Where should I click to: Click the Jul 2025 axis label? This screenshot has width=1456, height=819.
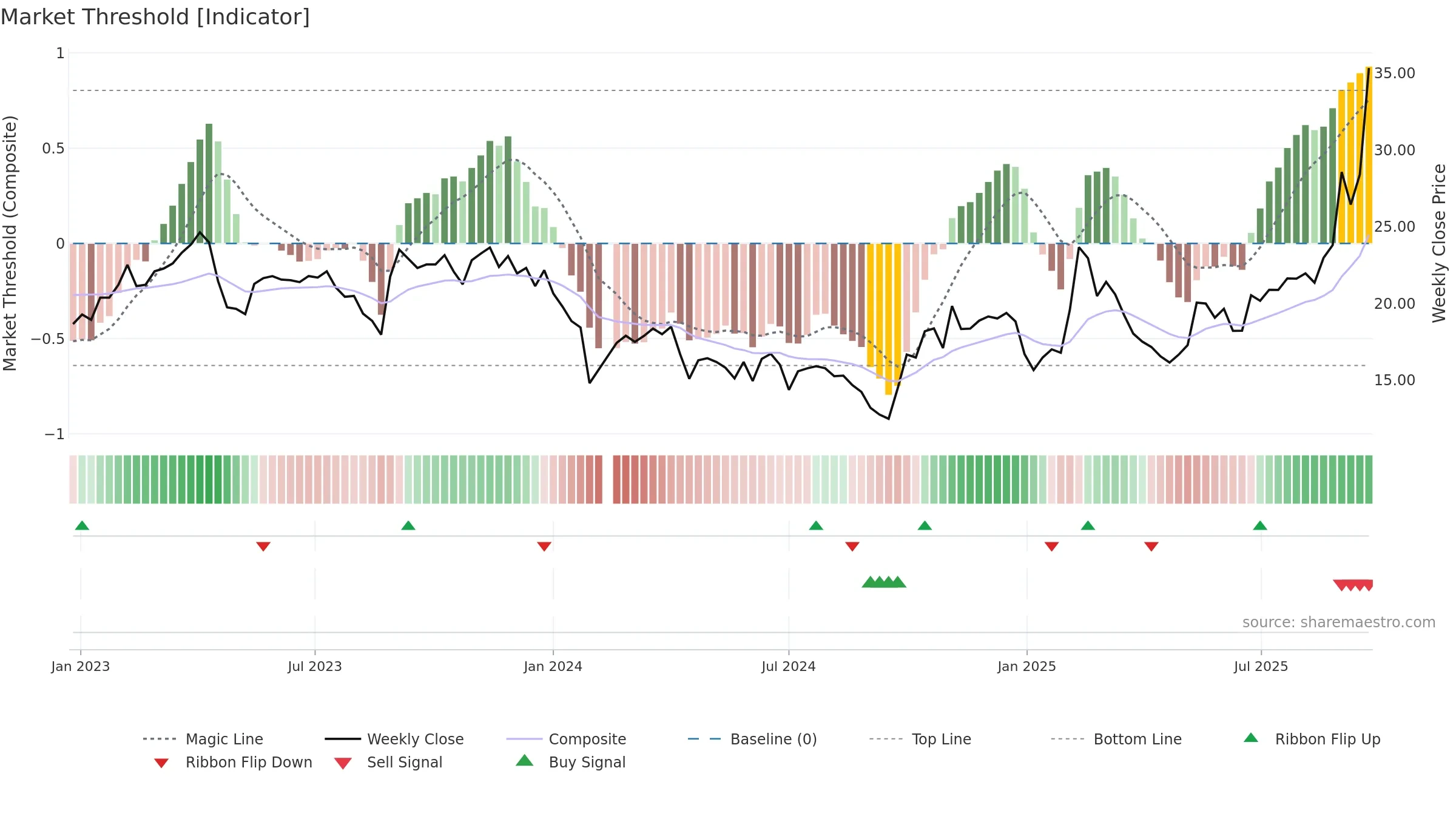coord(1261,667)
